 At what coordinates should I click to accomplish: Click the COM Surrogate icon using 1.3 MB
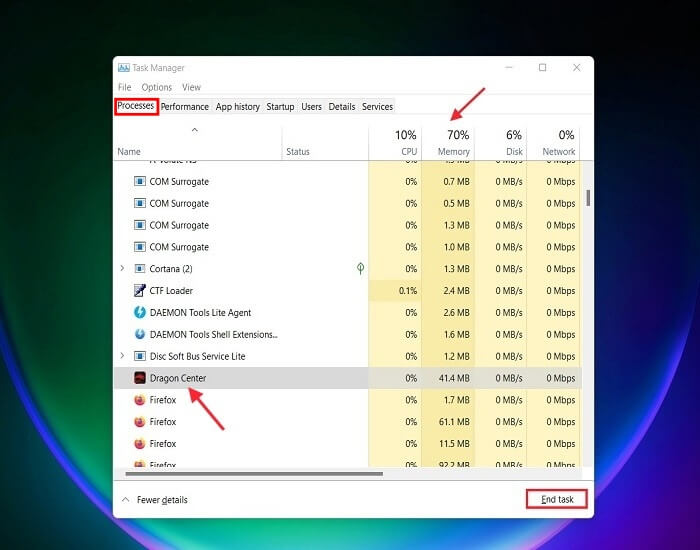140,225
